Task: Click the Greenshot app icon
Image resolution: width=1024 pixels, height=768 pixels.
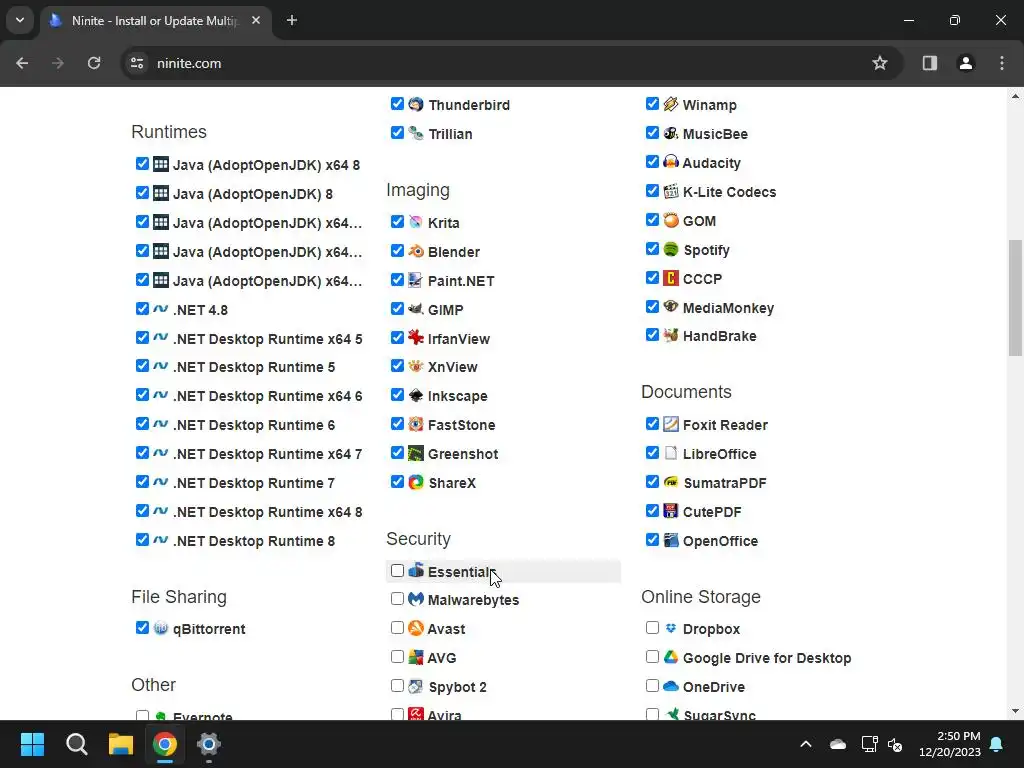Action: point(416,453)
